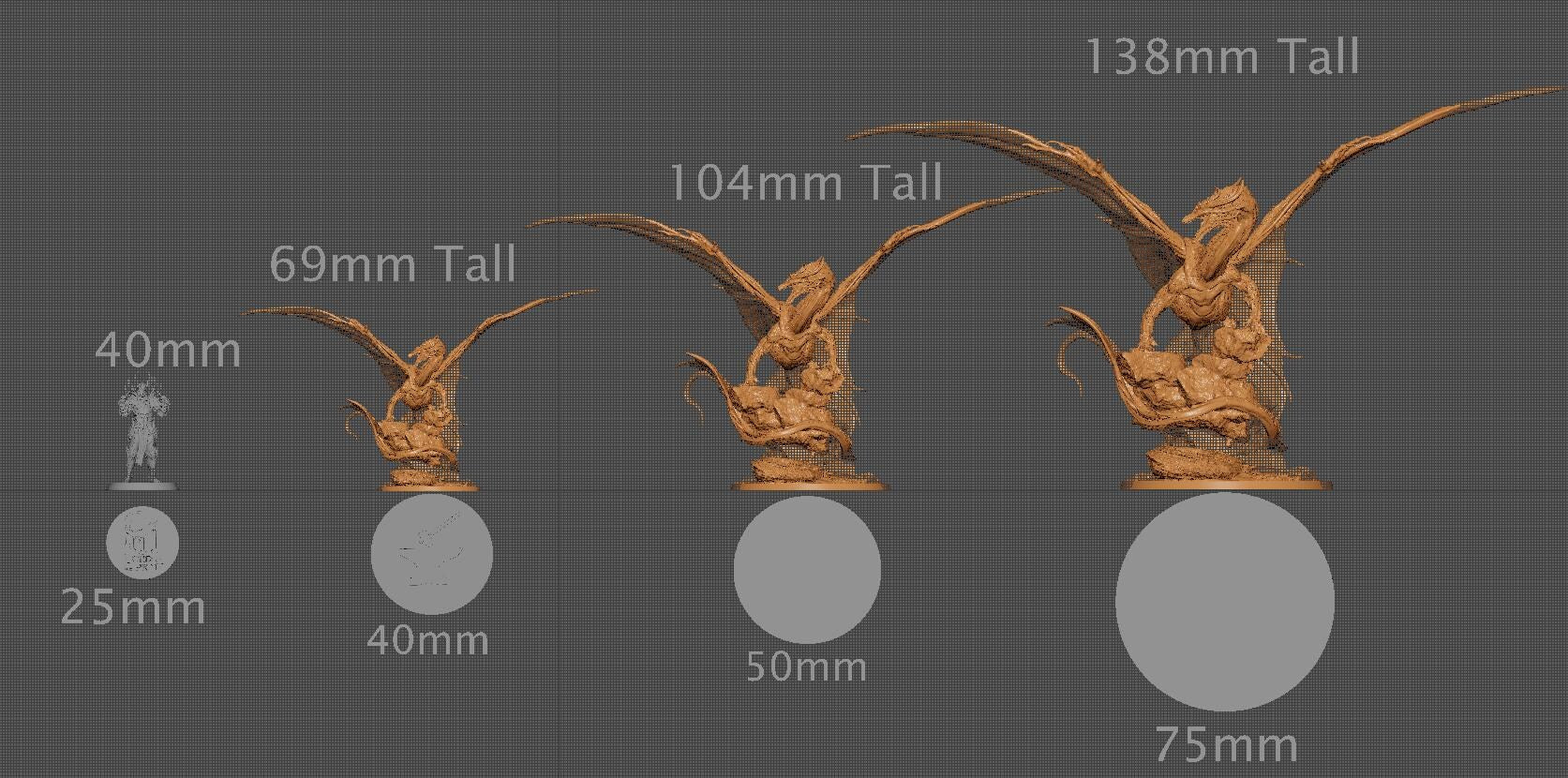Click the "40mm" label under the anvil base
Screen dimensions: 1568x778
tap(427, 640)
